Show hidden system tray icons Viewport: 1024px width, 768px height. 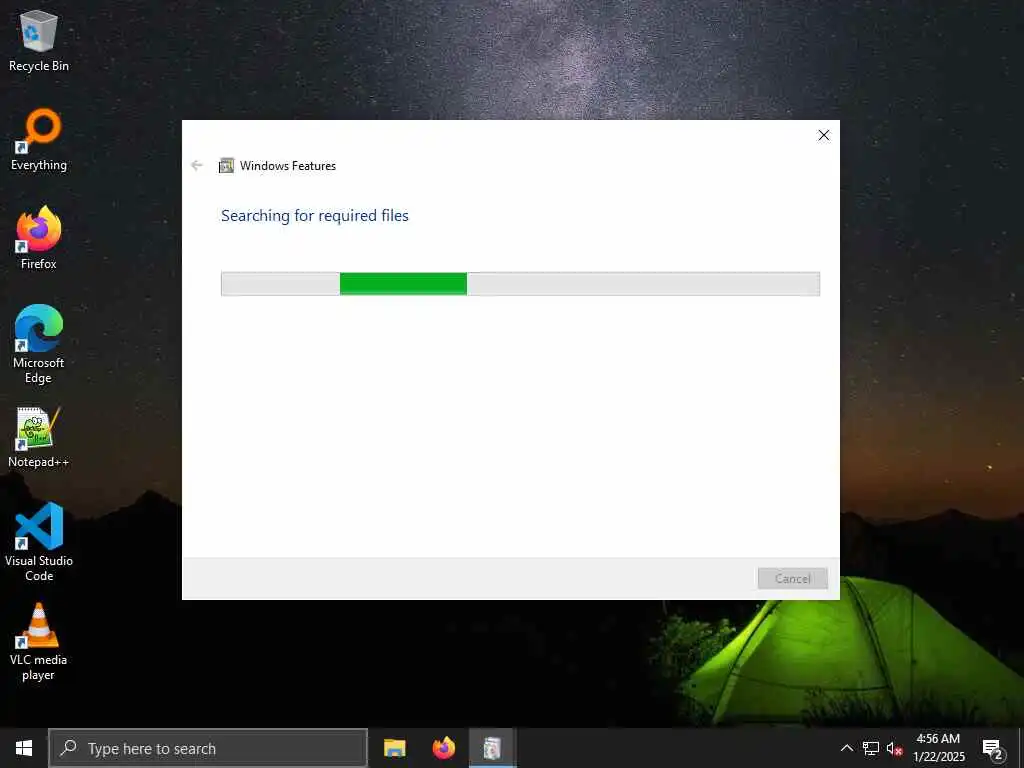846,748
